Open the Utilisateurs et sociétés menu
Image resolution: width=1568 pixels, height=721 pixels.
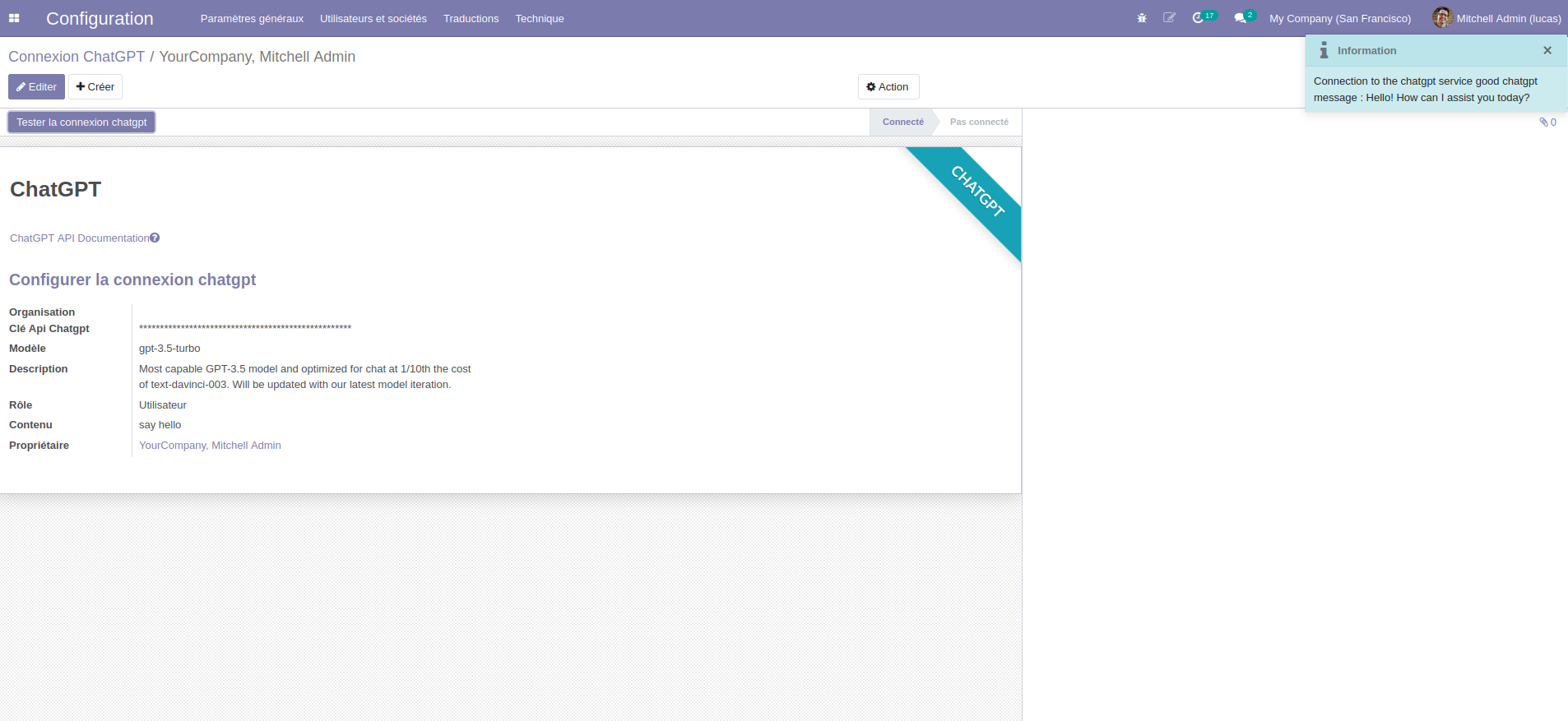(x=373, y=18)
